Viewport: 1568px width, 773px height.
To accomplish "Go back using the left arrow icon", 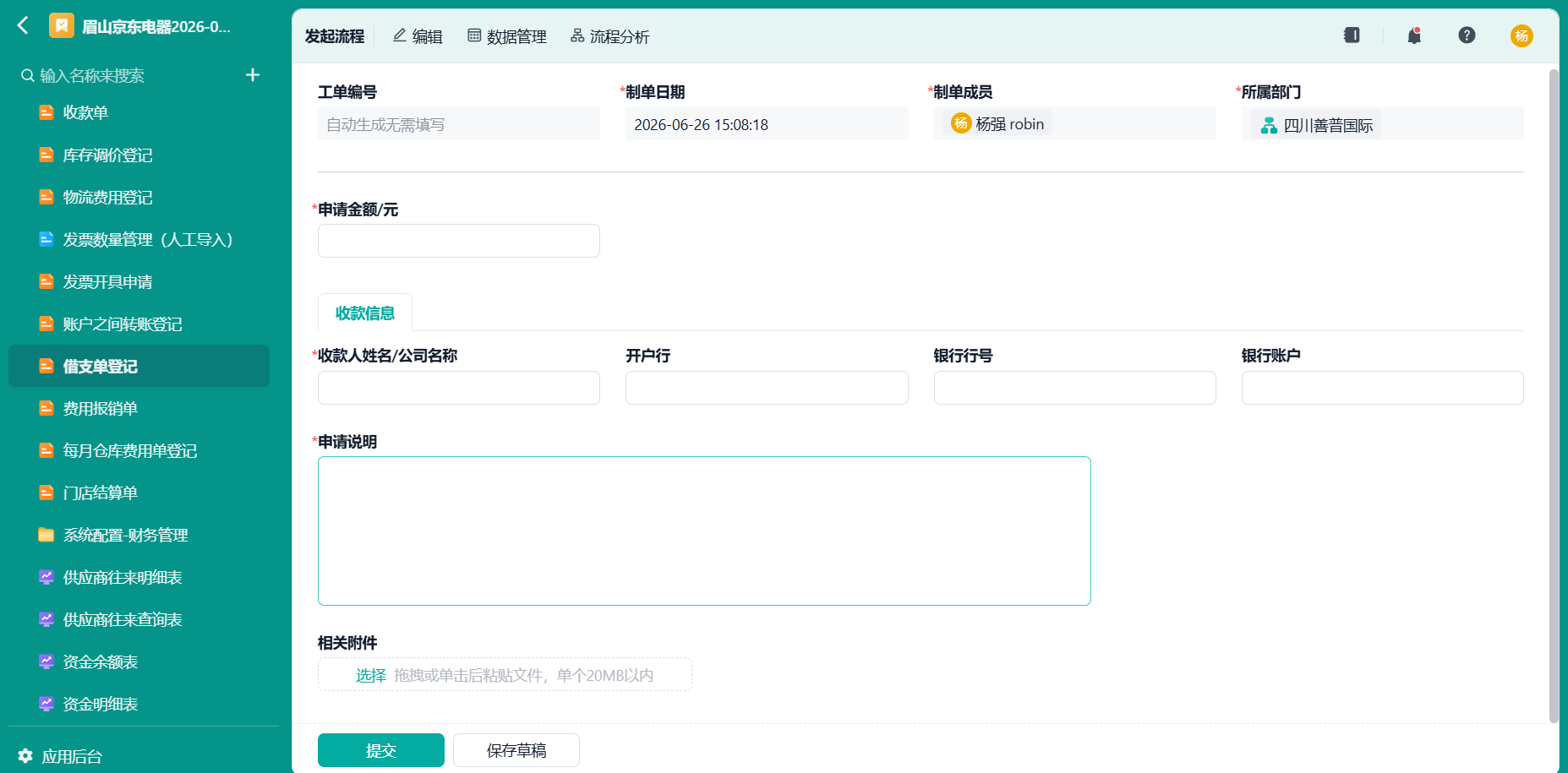I will [24, 26].
